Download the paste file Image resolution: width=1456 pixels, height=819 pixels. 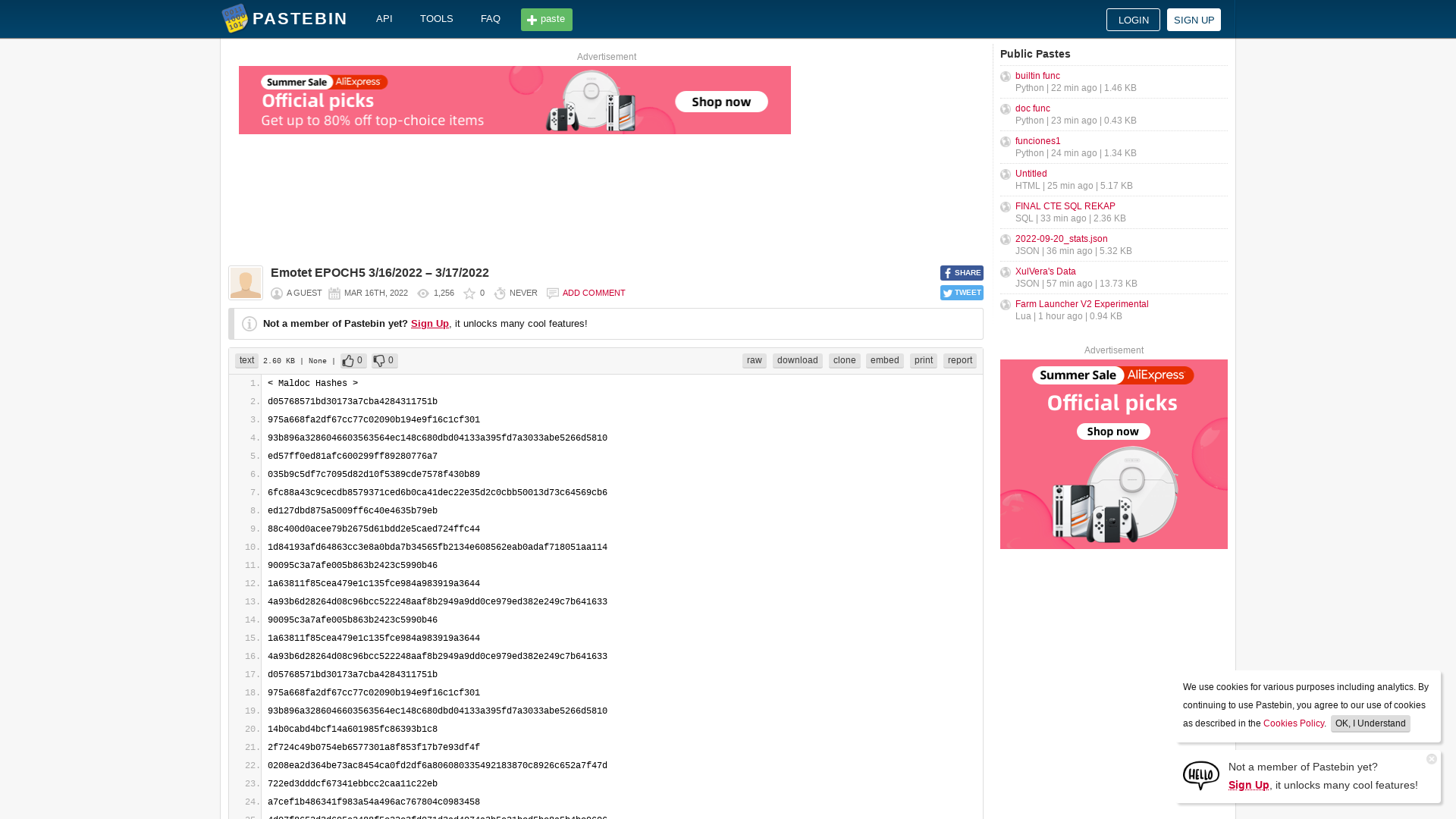(798, 361)
